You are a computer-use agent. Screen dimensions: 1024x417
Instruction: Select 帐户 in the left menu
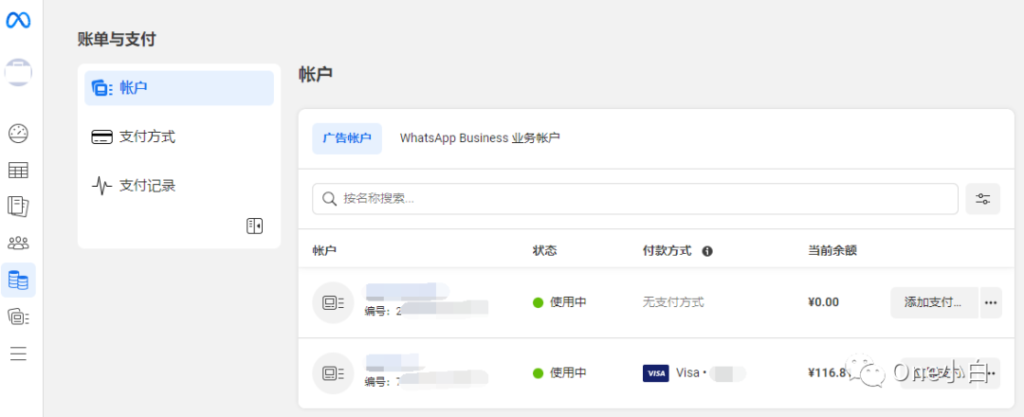179,88
